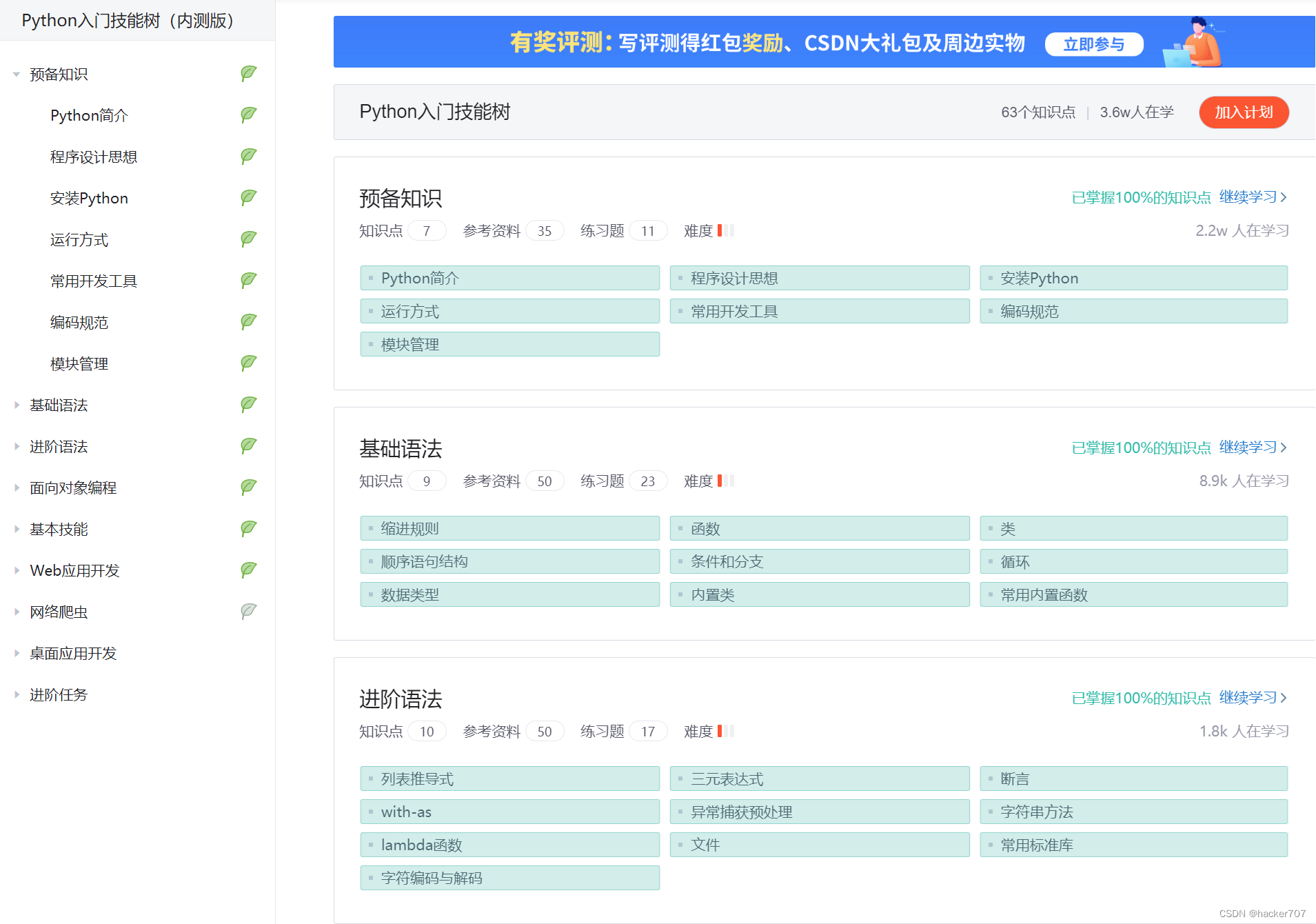1316x924 pixels.
Task: Expand the 基本技能 tree section
Action: (x=17, y=529)
